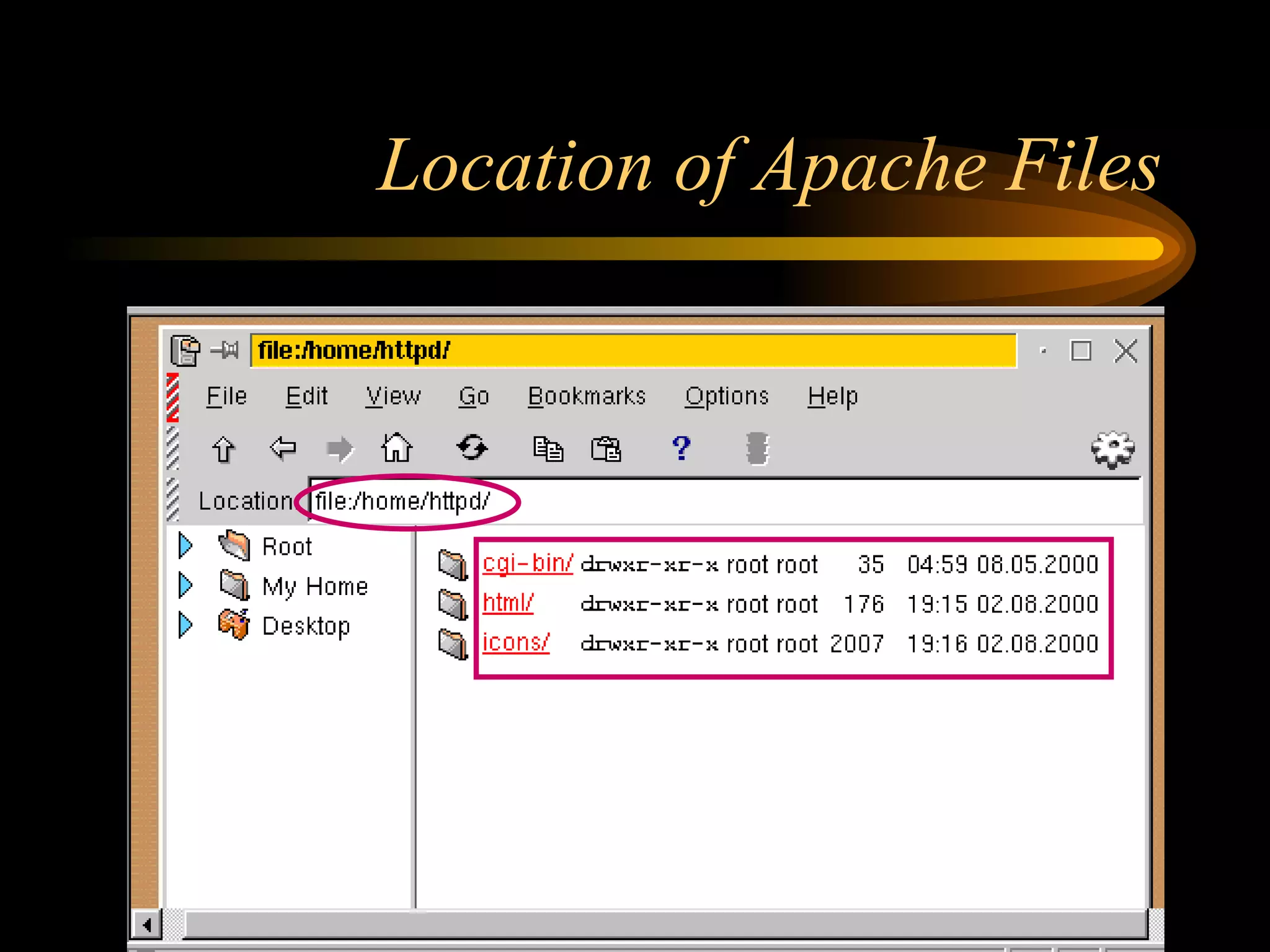
Task: Click the Stop traffic light icon
Action: pyautogui.click(x=757, y=449)
